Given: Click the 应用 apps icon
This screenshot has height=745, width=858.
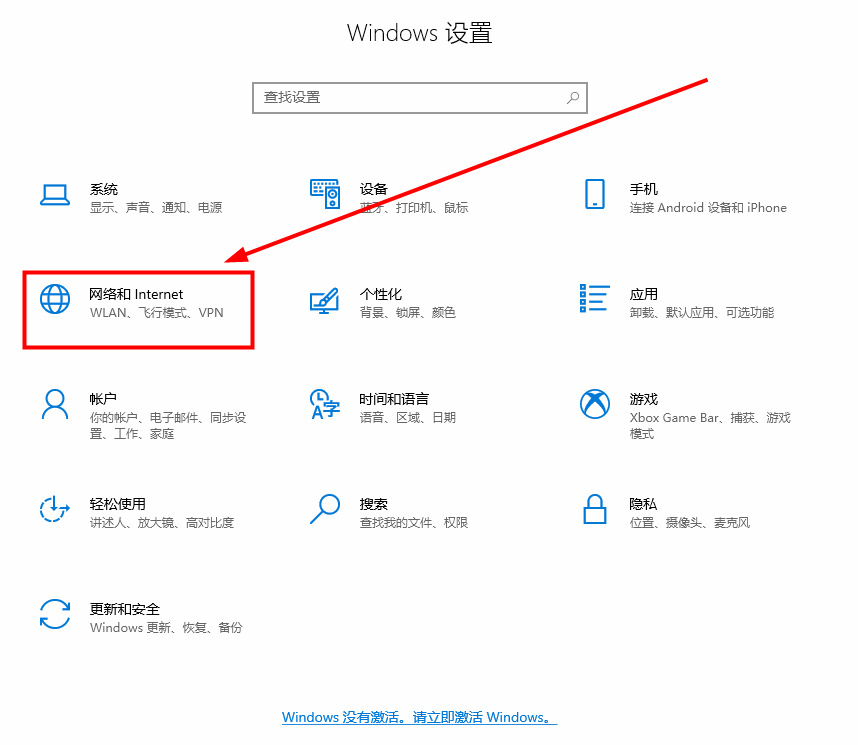Looking at the screenshot, I should [x=594, y=299].
